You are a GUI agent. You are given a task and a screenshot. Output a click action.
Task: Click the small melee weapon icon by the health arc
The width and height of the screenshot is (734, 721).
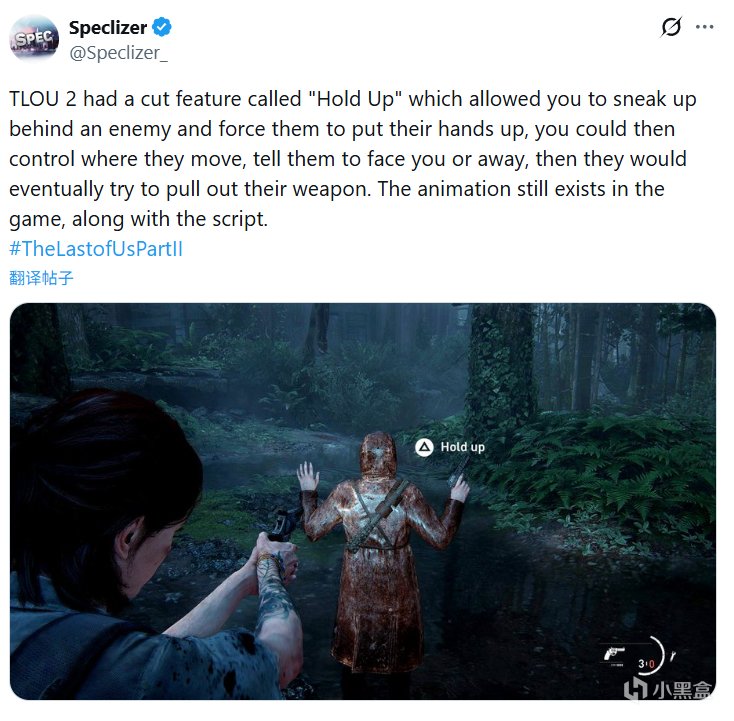pos(673,655)
